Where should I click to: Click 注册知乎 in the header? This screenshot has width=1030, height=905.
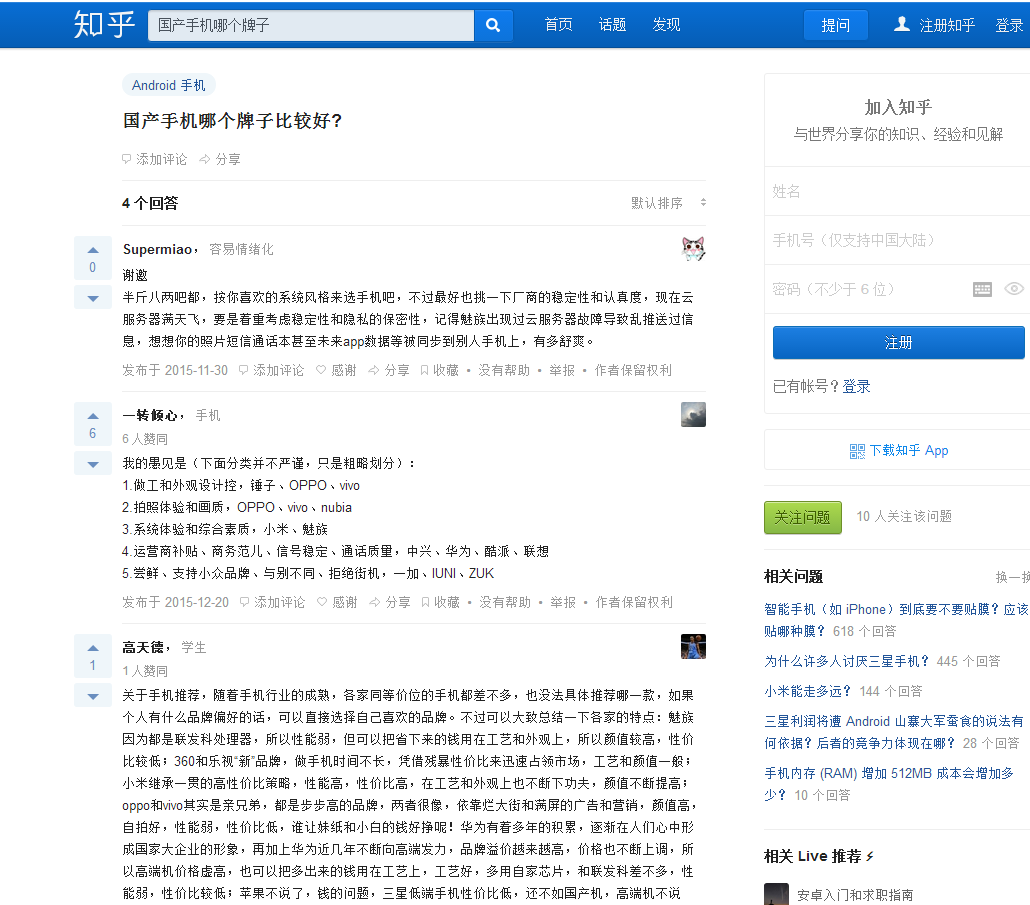pos(947,25)
